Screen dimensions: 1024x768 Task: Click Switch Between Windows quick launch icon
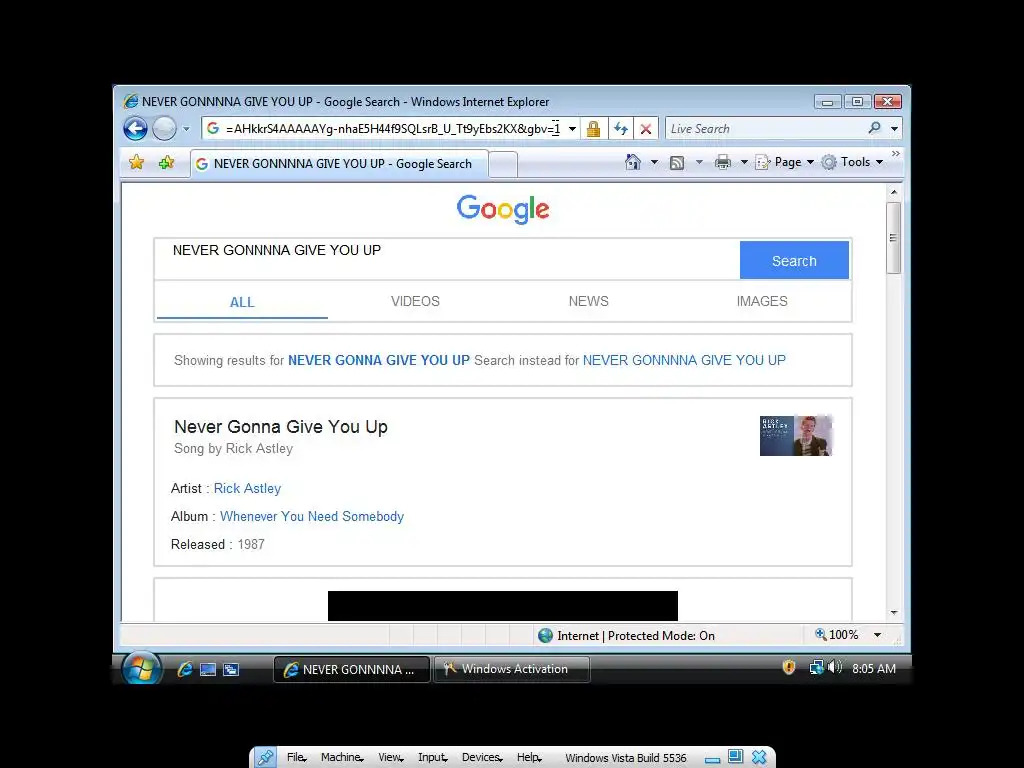coord(231,669)
